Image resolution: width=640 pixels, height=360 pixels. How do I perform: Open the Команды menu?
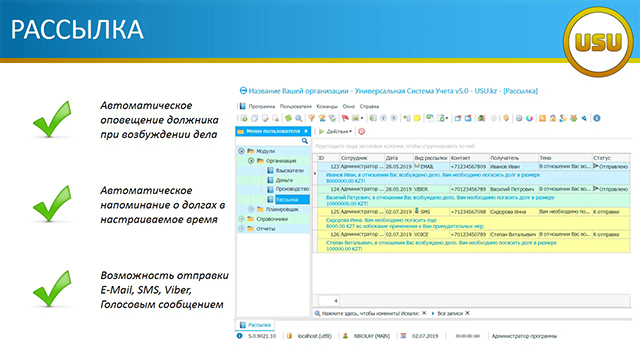[327, 106]
